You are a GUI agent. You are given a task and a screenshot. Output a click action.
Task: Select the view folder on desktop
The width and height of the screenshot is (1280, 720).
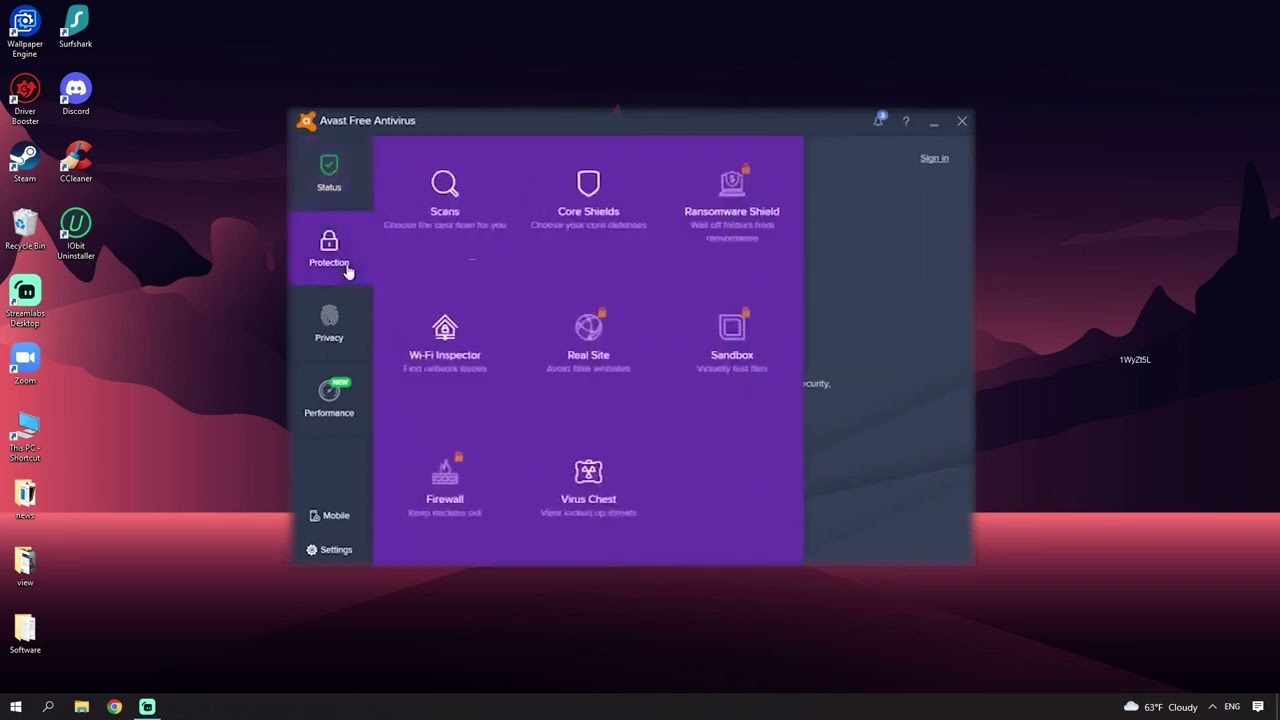click(25, 567)
